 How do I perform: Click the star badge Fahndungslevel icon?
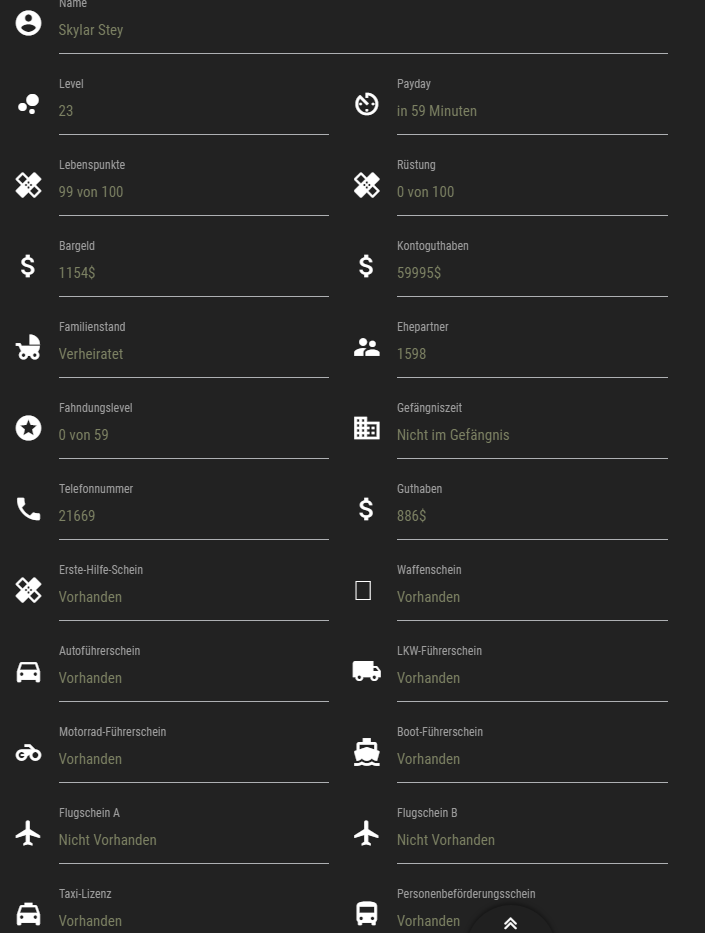click(28, 428)
